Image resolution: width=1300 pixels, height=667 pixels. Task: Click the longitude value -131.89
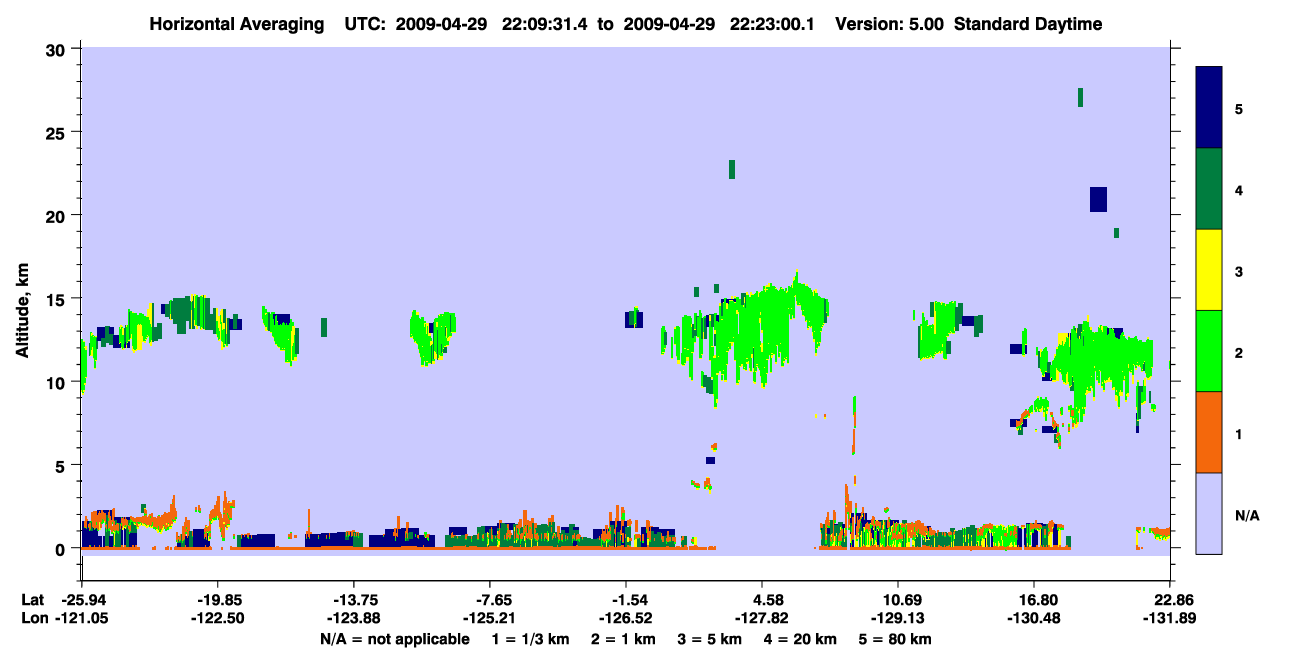click(1169, 618)
